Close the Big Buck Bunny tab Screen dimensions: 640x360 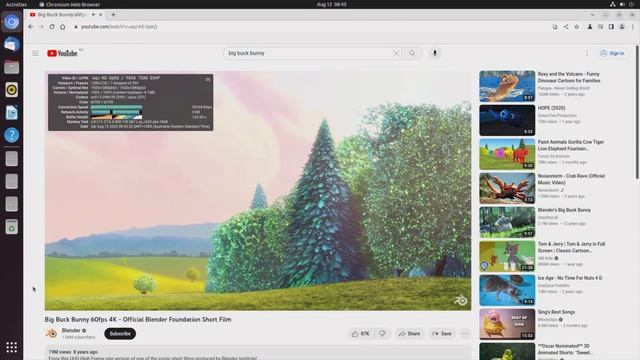[x=100, y=15]
